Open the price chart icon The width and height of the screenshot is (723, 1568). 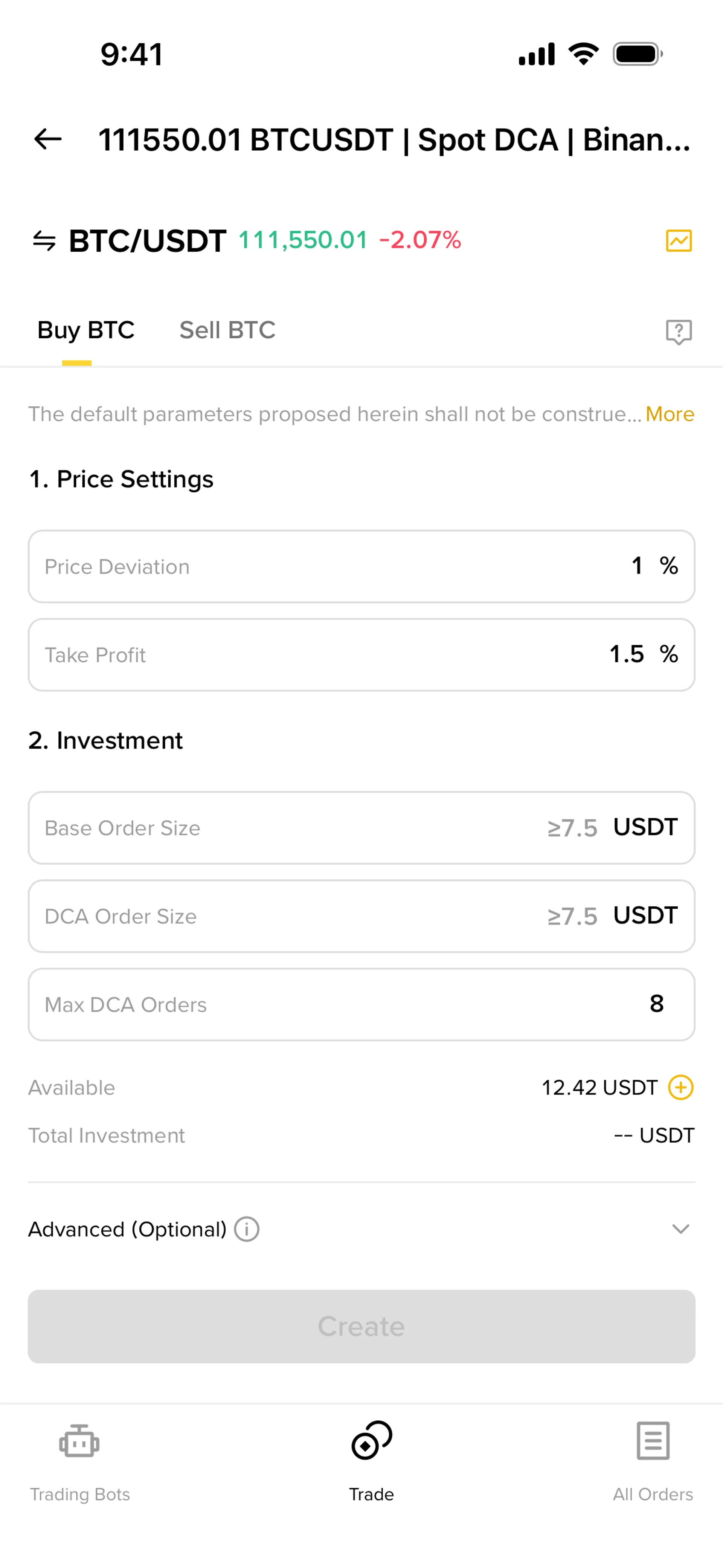coord(679,240)
